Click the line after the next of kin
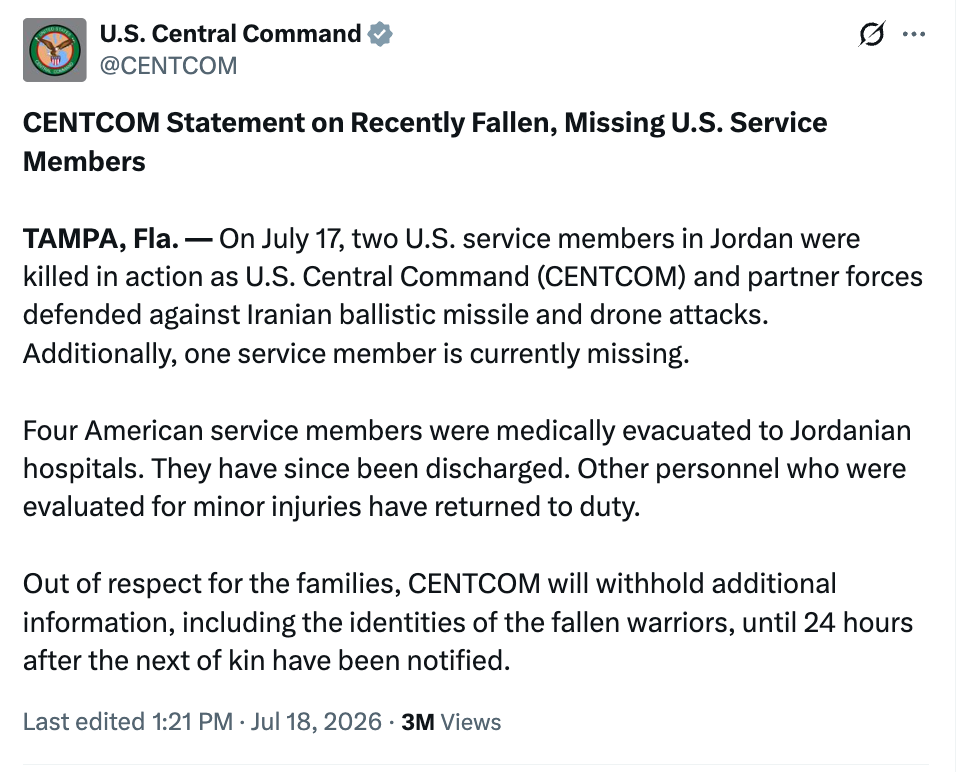 pyautogui.click(x=266, y=660)
